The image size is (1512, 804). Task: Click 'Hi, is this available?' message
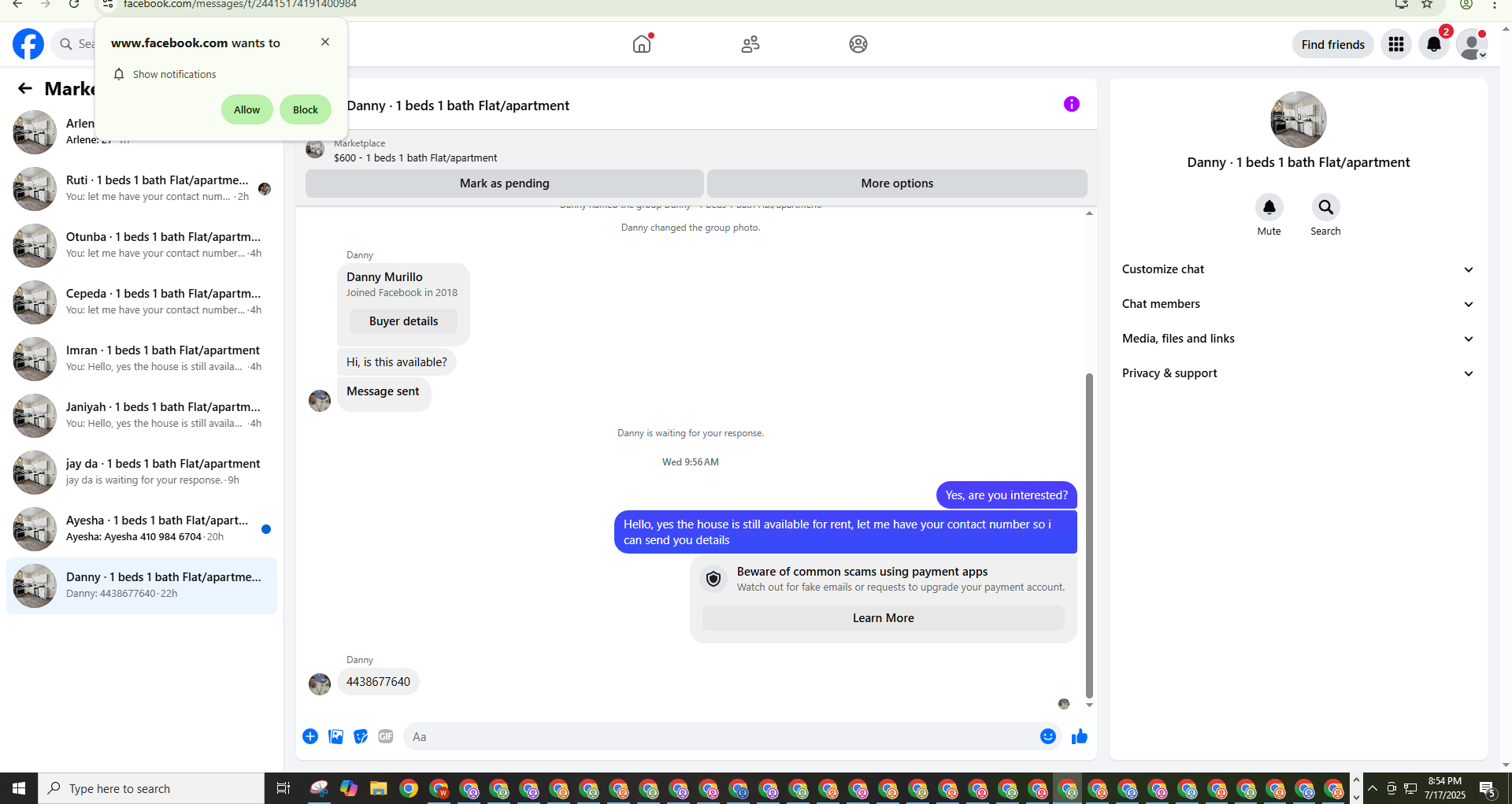pos(396,362)
